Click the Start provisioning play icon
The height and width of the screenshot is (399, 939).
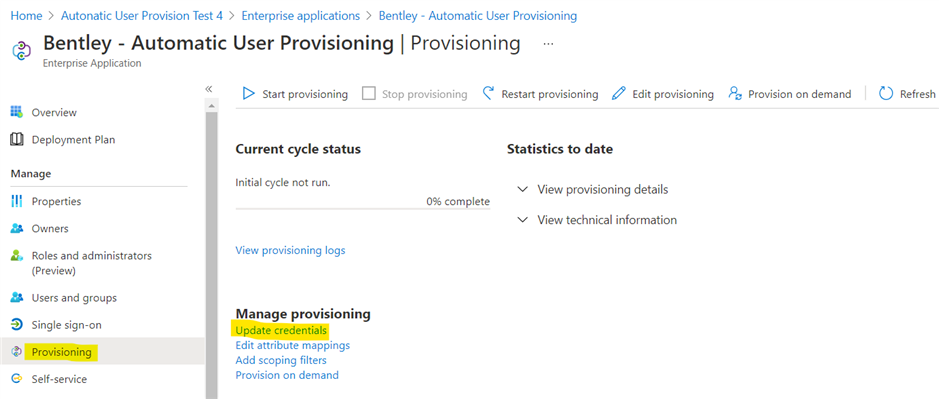click(x=248, y=94)
